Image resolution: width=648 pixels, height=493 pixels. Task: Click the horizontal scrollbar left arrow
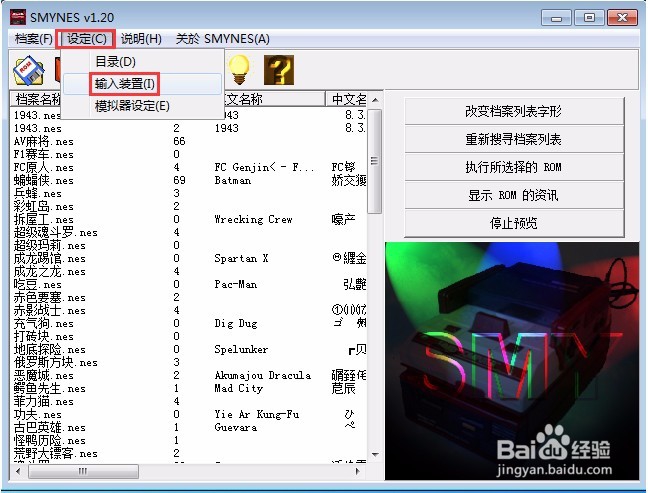tap(18, 471)
